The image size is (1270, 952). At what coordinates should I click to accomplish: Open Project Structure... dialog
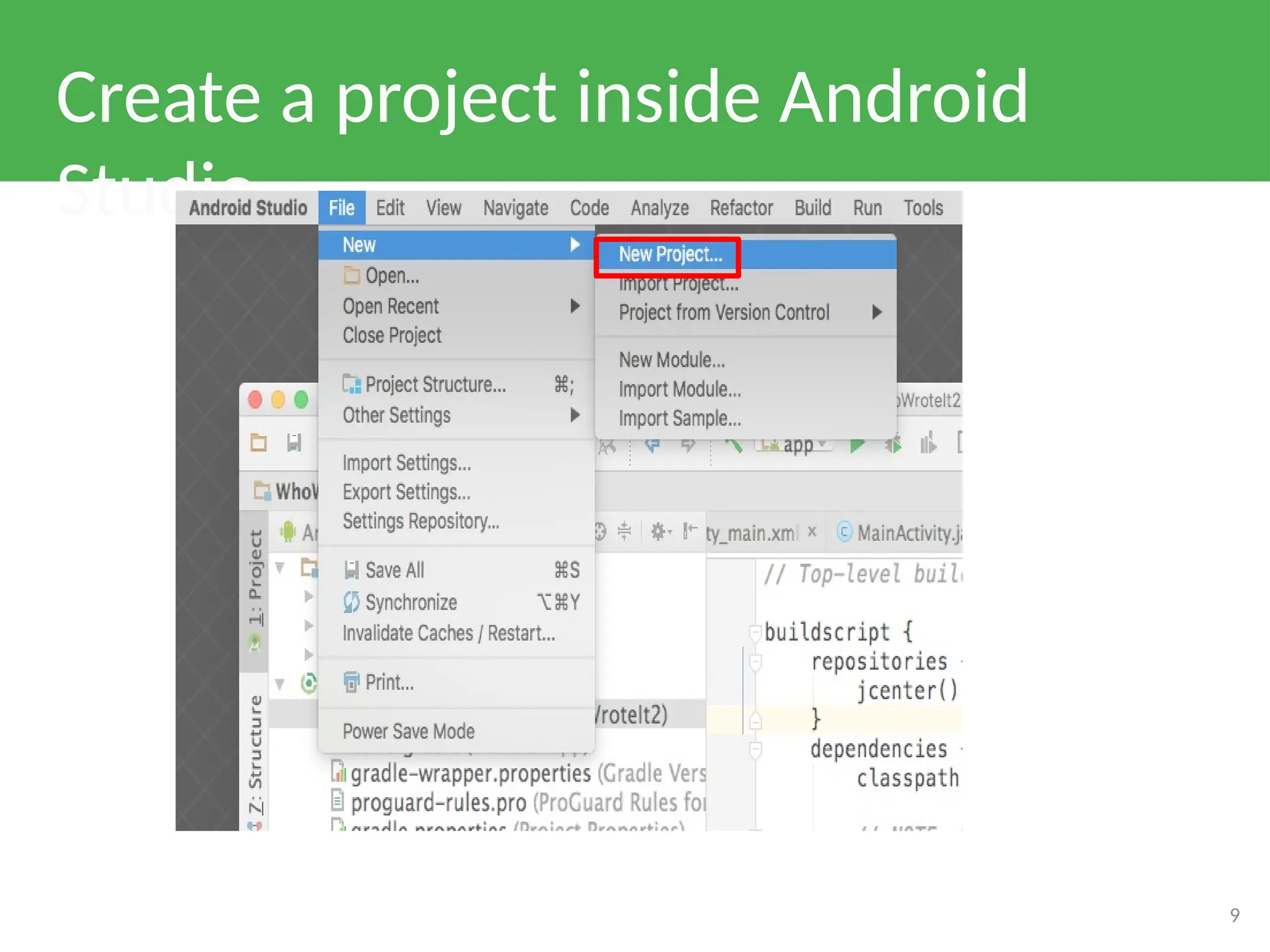point(456,385)
